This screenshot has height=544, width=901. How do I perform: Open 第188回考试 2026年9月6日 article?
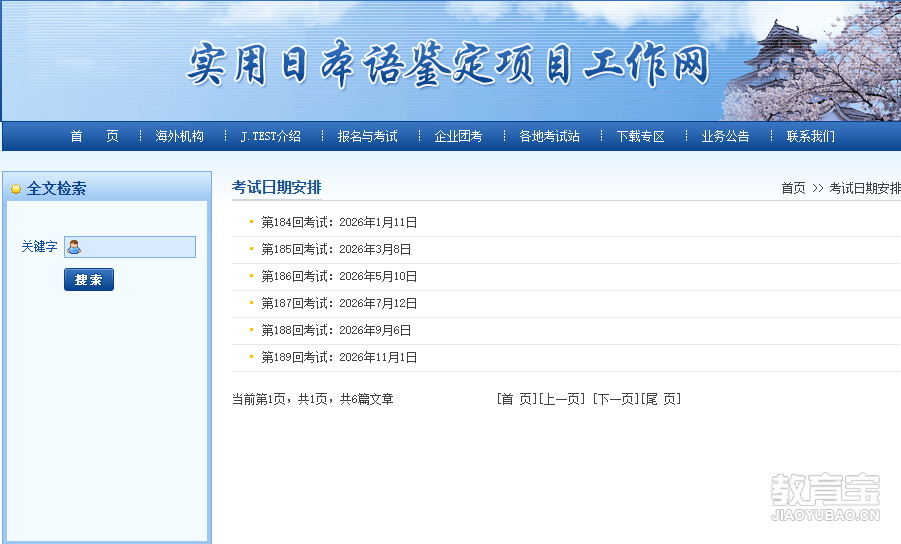click(336, 330)
